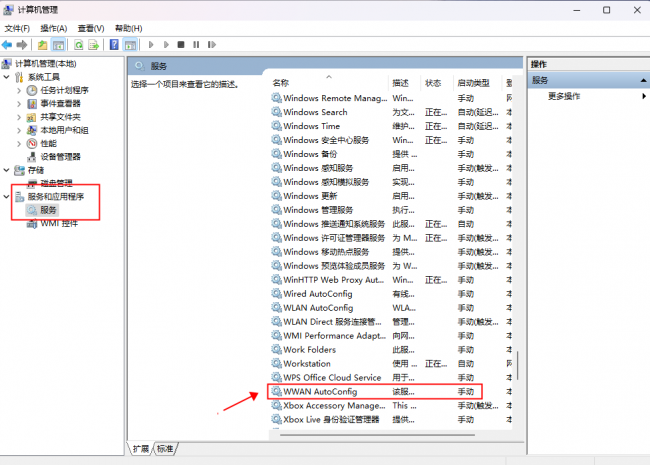This screenshot has height=465, width=650.
Task: Select the Windows Time service row
Action: (x=391, y=126)
